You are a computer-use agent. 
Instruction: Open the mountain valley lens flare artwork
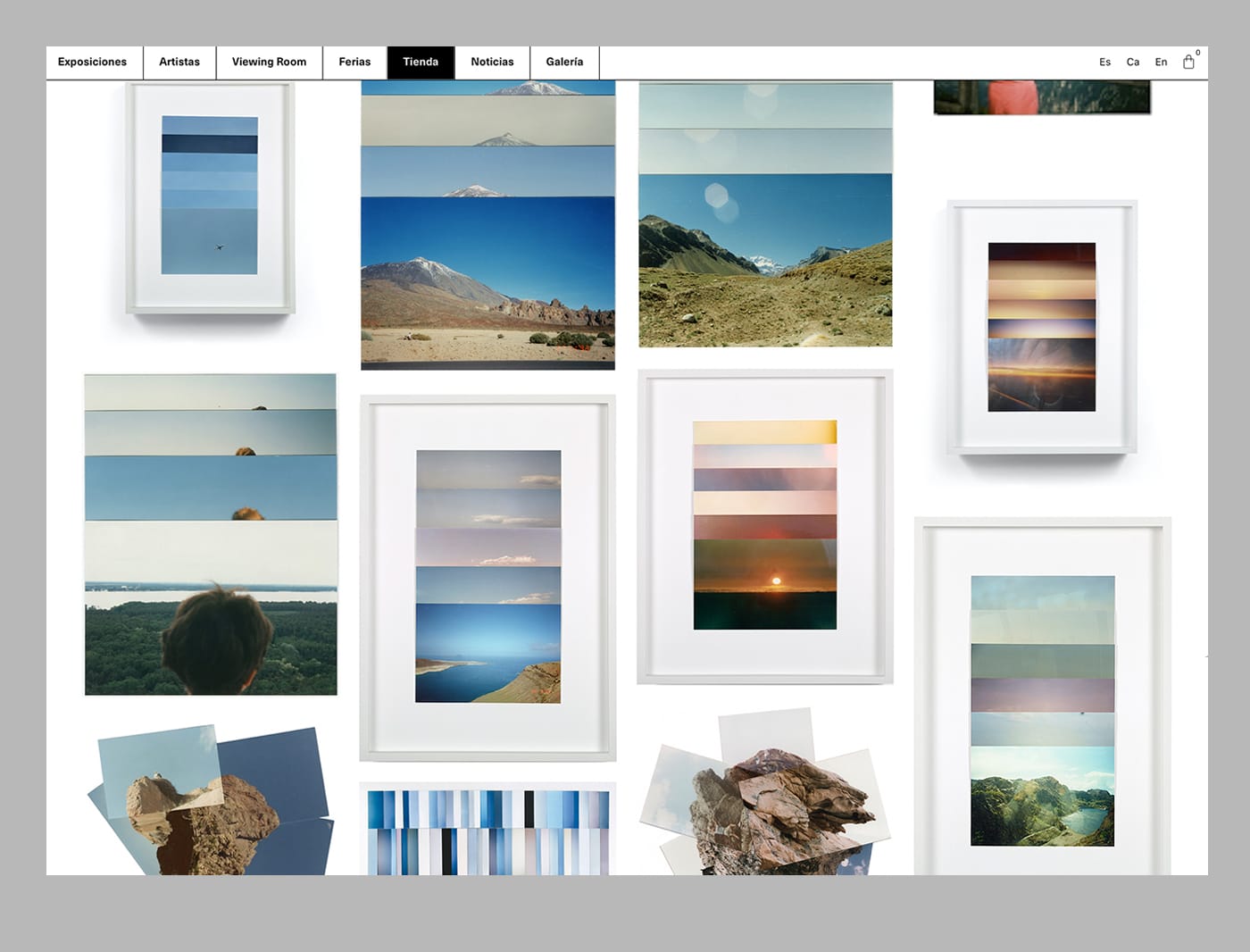pyautogui.click(x=765, y=214)
